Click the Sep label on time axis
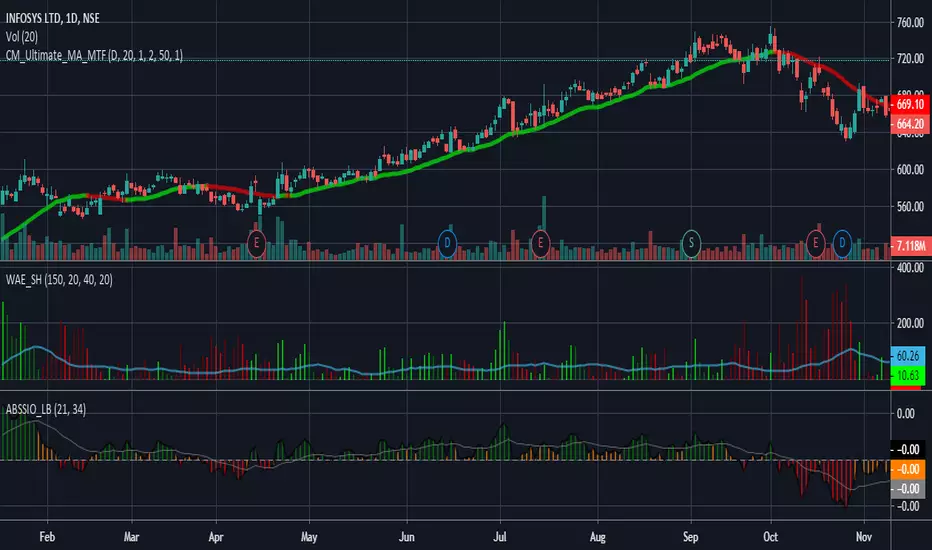The width and height of the screenshot is (932, 550). [691, 537]
